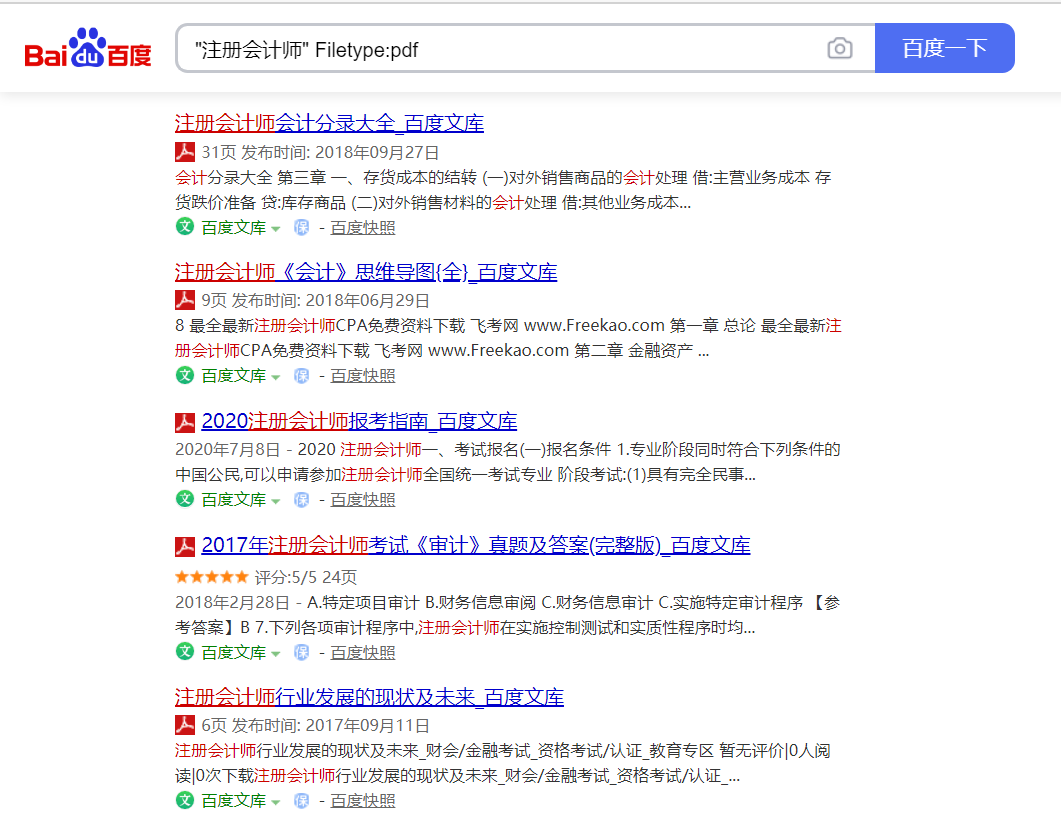This screenshot has width=1061, height=823.
Task: Click the 百度一下 search button
Action: click(x=945, y=48)
